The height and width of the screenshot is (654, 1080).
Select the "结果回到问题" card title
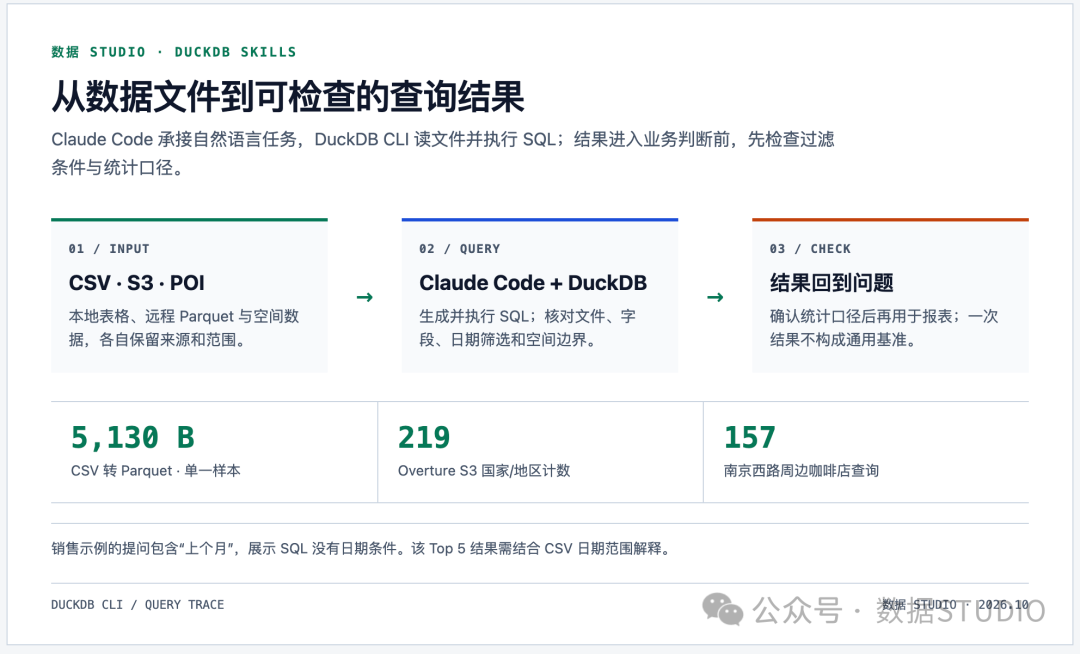coord(831,283)
